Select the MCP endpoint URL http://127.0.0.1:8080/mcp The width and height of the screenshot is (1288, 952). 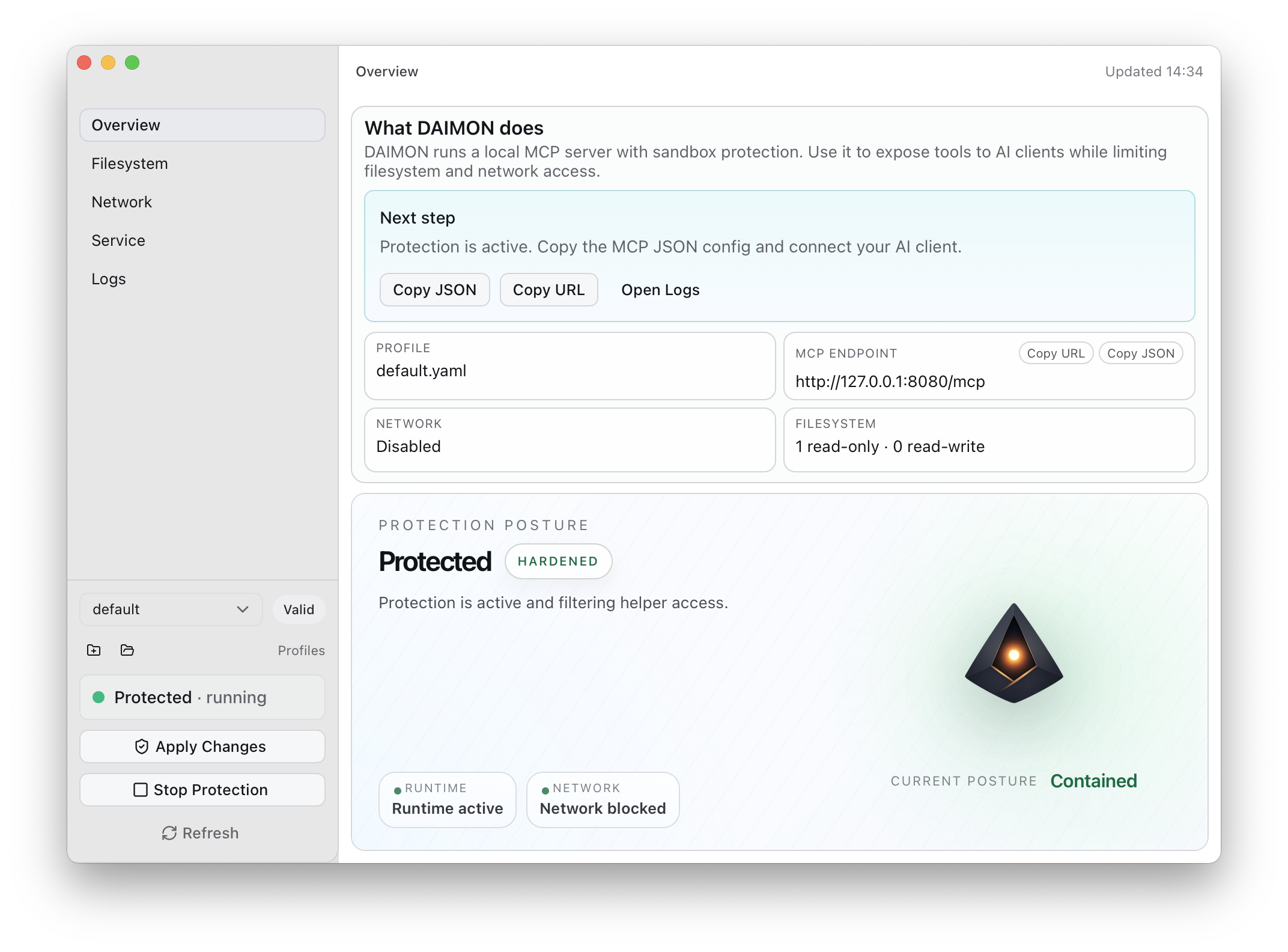[890, 381]
